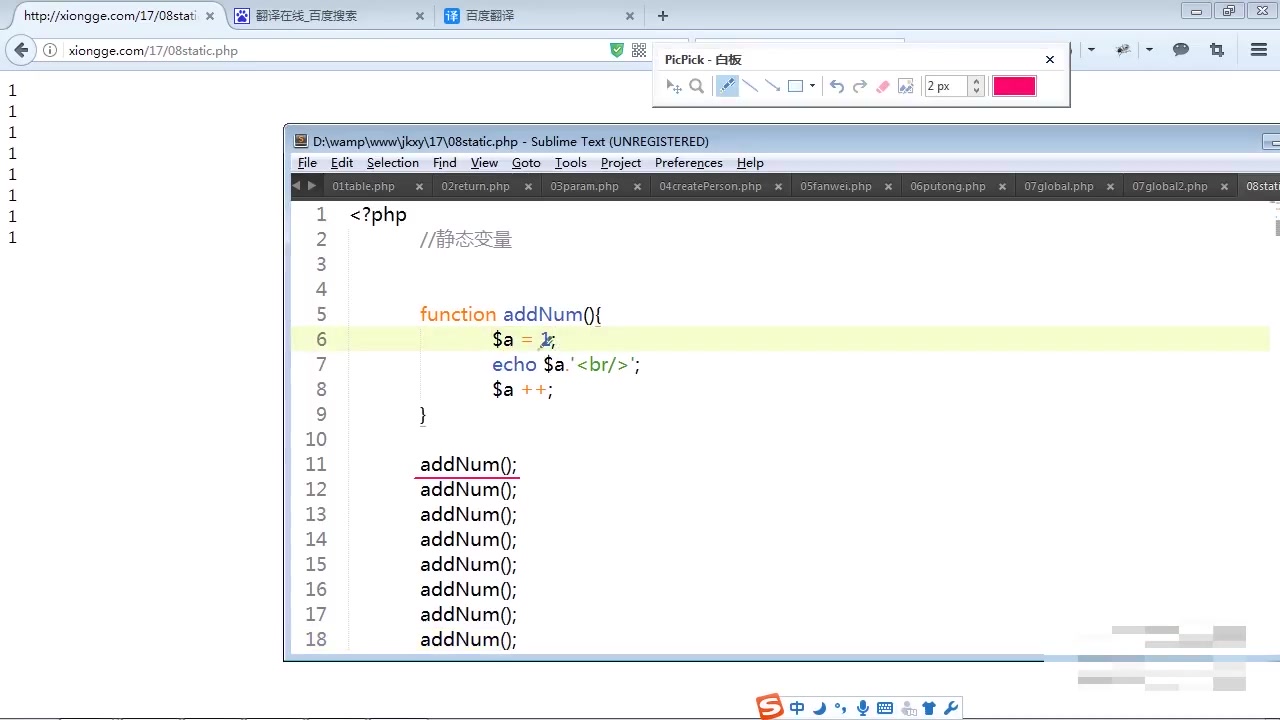Select the pink eraser tool in PicPick

click(x=883, y=86)
